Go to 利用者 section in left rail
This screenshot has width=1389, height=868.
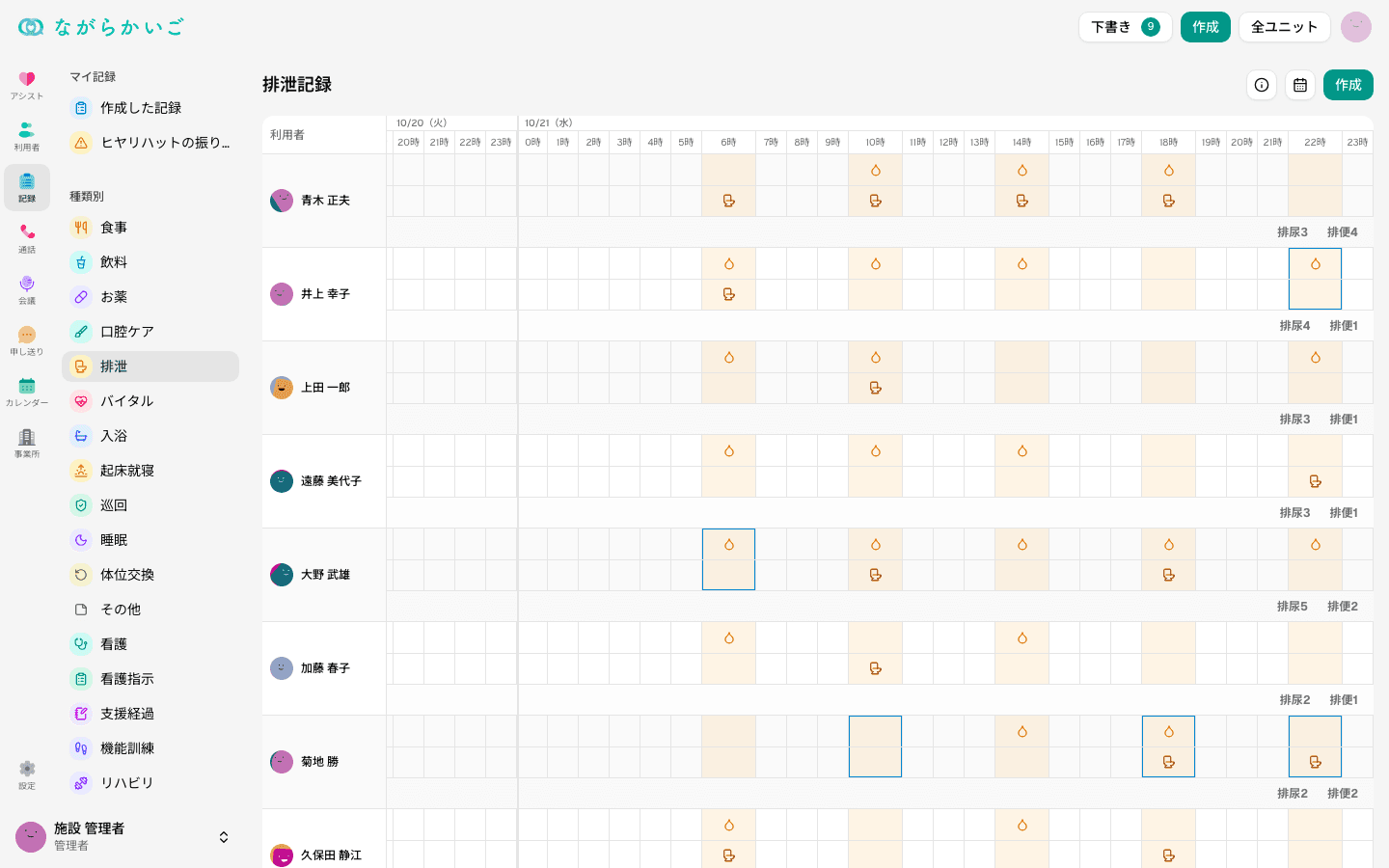pos(27,136)
